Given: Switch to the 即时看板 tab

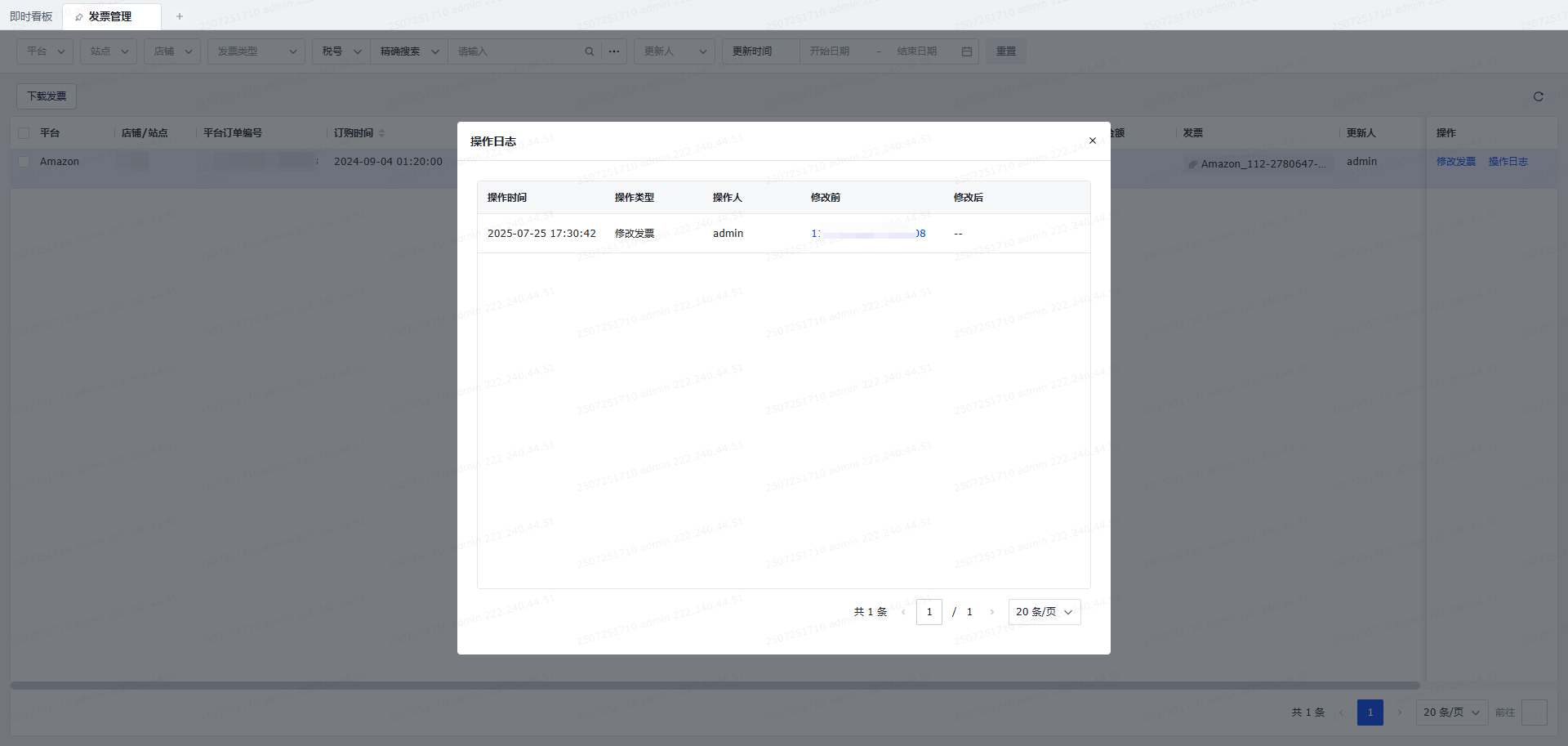Looking at the screenshot, I should tap(31, 16).
